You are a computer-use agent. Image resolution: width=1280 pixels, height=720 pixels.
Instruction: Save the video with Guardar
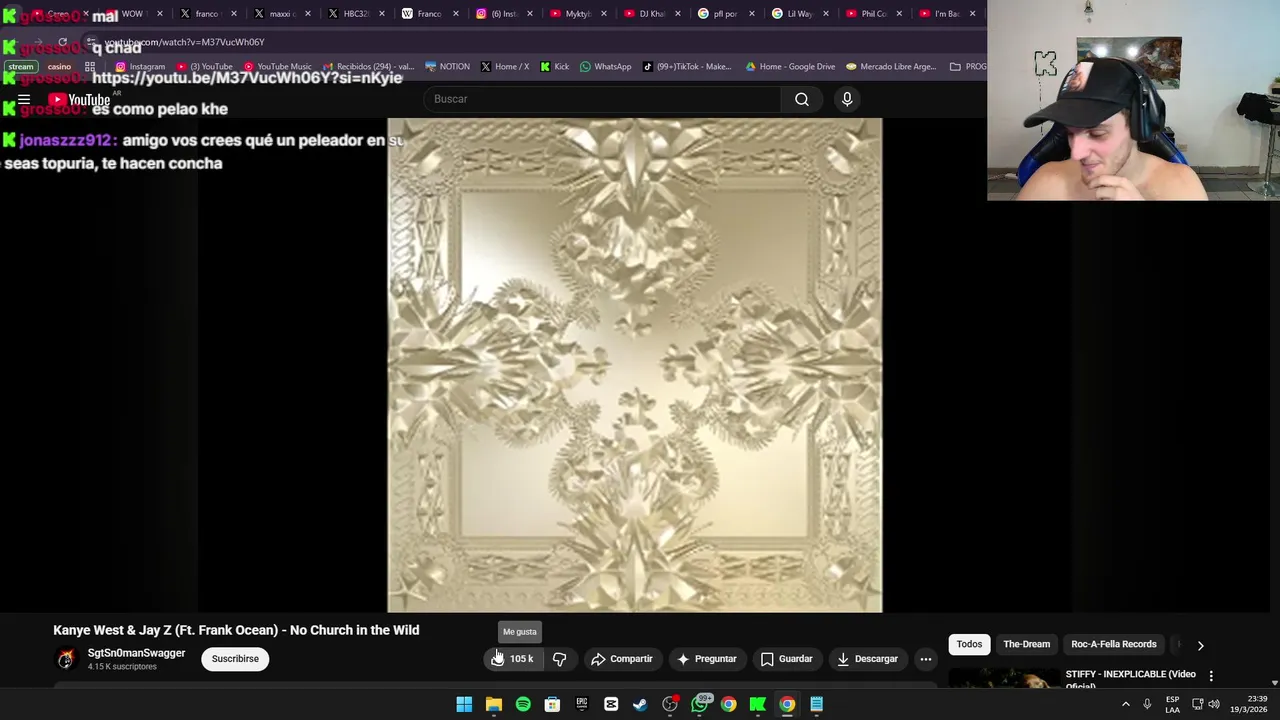click(x=786, y=659)
